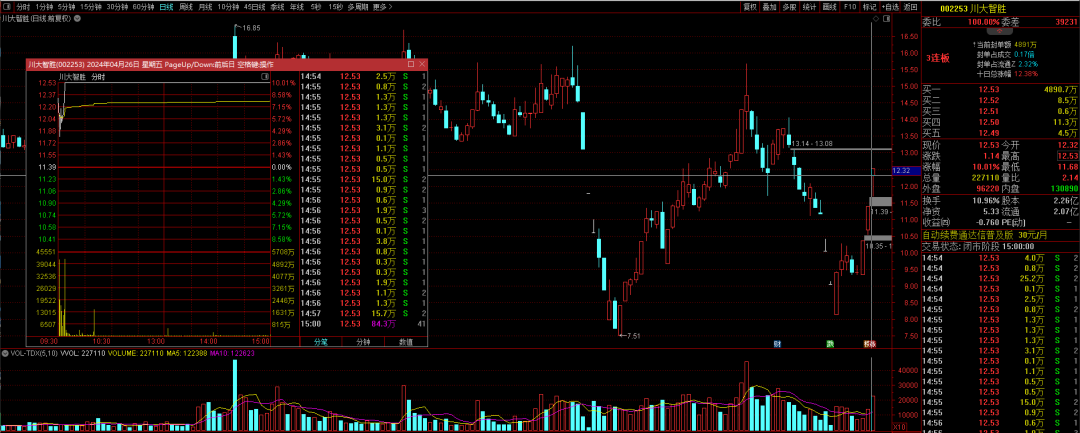Click 买一 price 12.53 row

[x=1001, y=89]
